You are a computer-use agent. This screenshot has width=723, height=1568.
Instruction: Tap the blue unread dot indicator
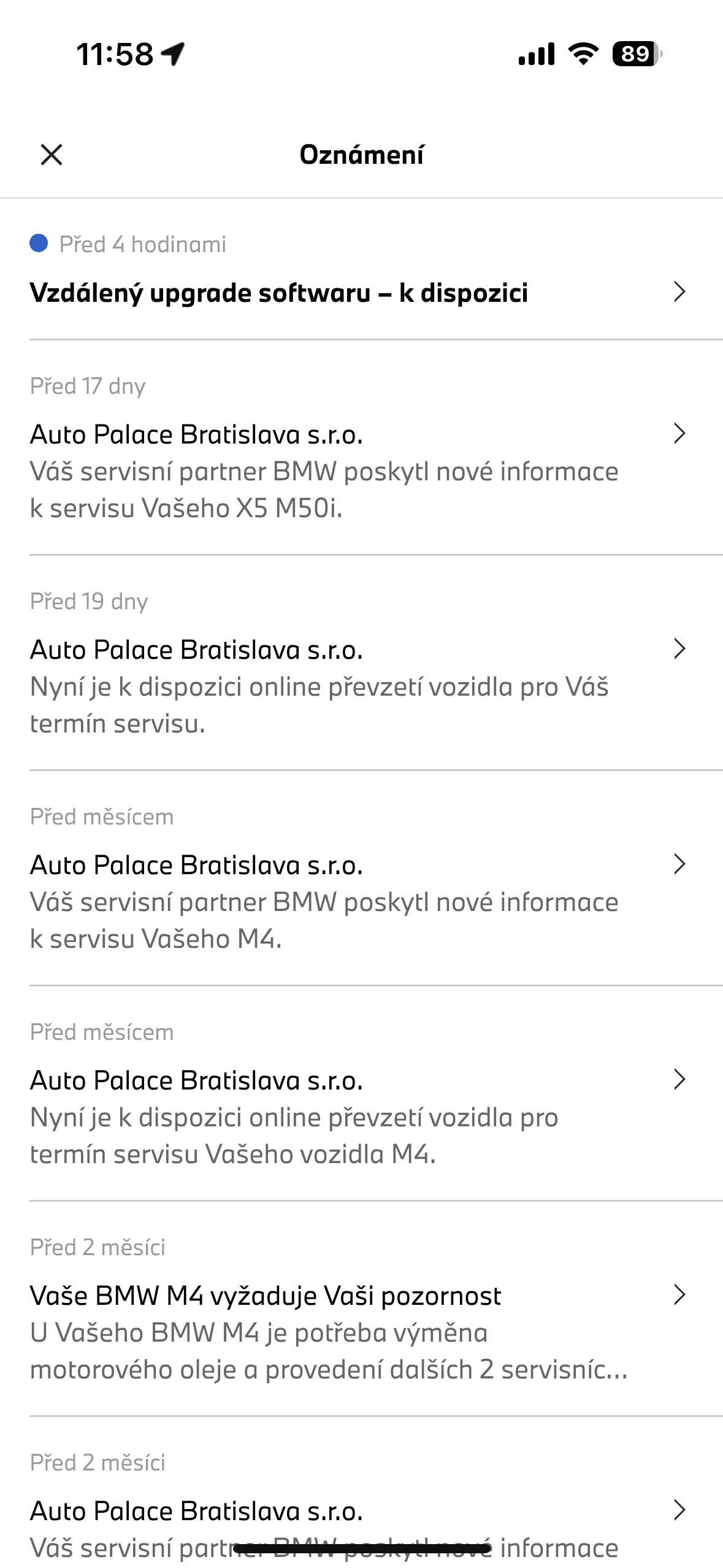pyautogui.click(x=39, y=244)
